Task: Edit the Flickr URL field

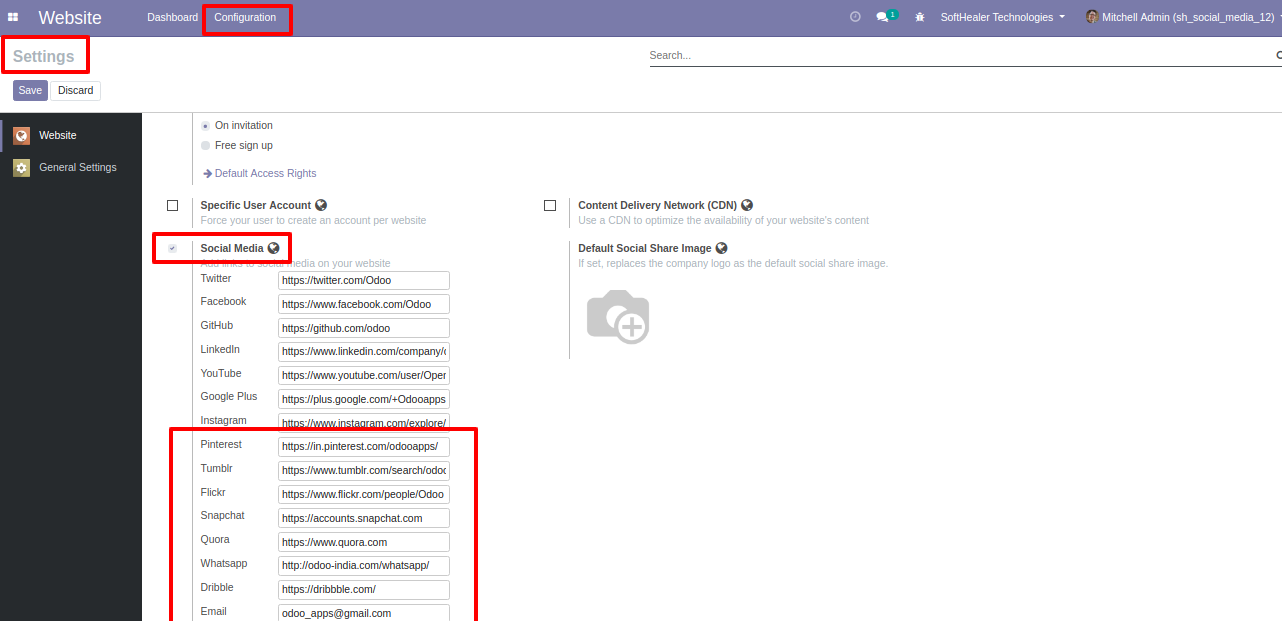Action: [x=364, y=495]
